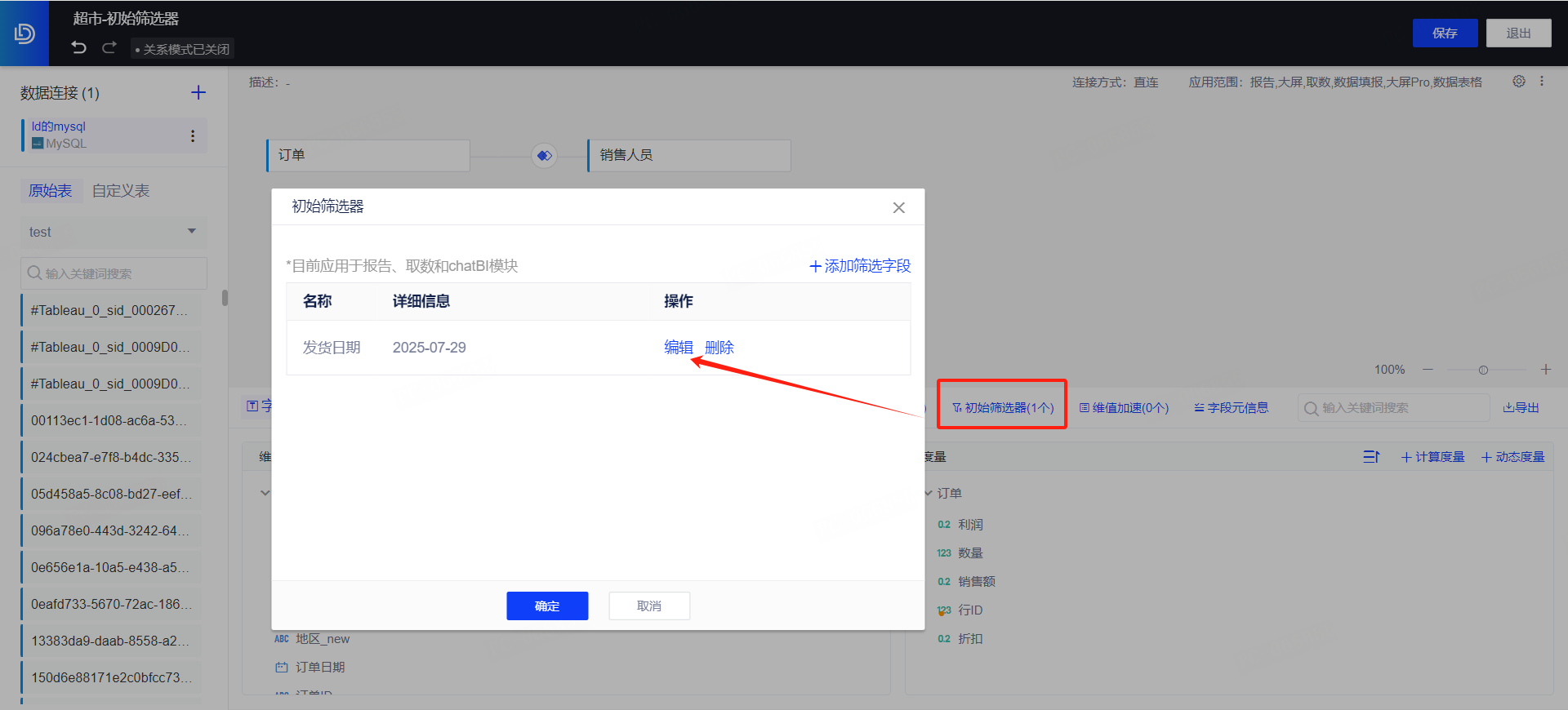Viewport: 1568px width, 710px height.
Task: Click the zoom in plus icon
Action: (x=1545, y=370)
